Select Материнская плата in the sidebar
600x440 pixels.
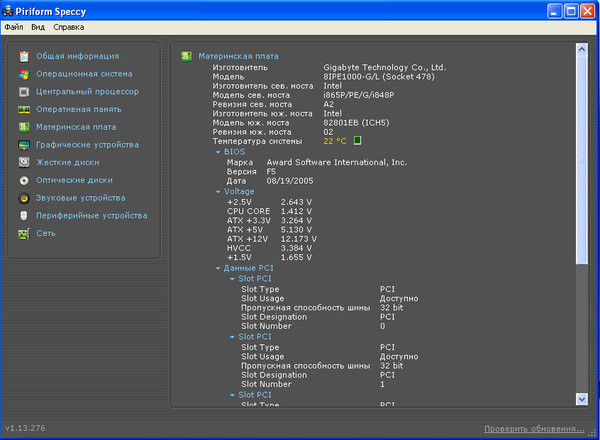76,127
